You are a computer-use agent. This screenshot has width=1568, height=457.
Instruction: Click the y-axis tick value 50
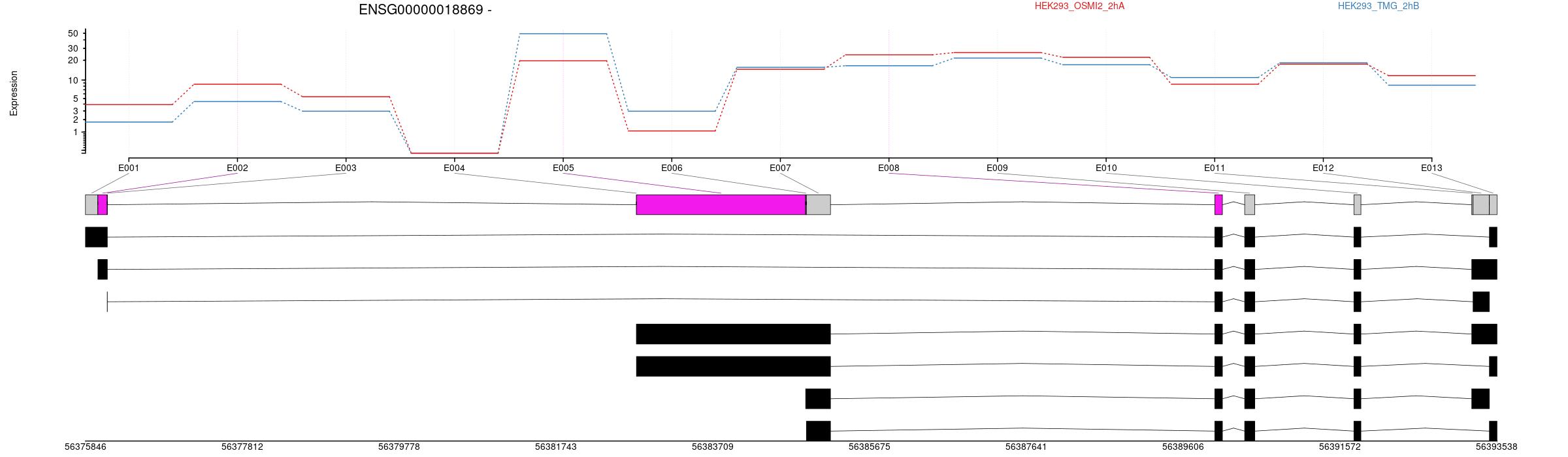[x=73, y=34]
